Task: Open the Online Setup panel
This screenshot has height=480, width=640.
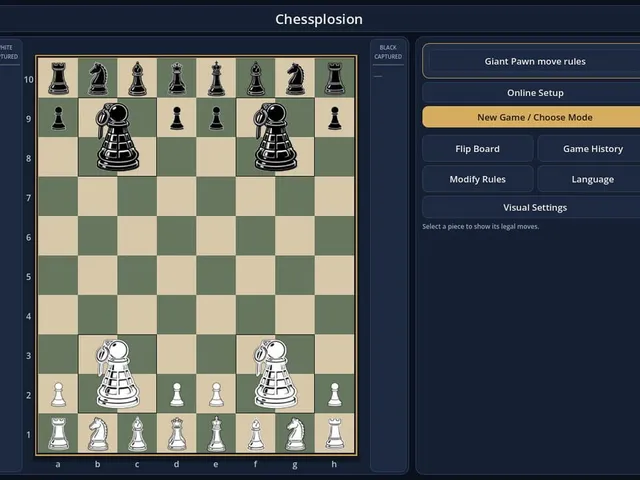Action: pos(535,93)
